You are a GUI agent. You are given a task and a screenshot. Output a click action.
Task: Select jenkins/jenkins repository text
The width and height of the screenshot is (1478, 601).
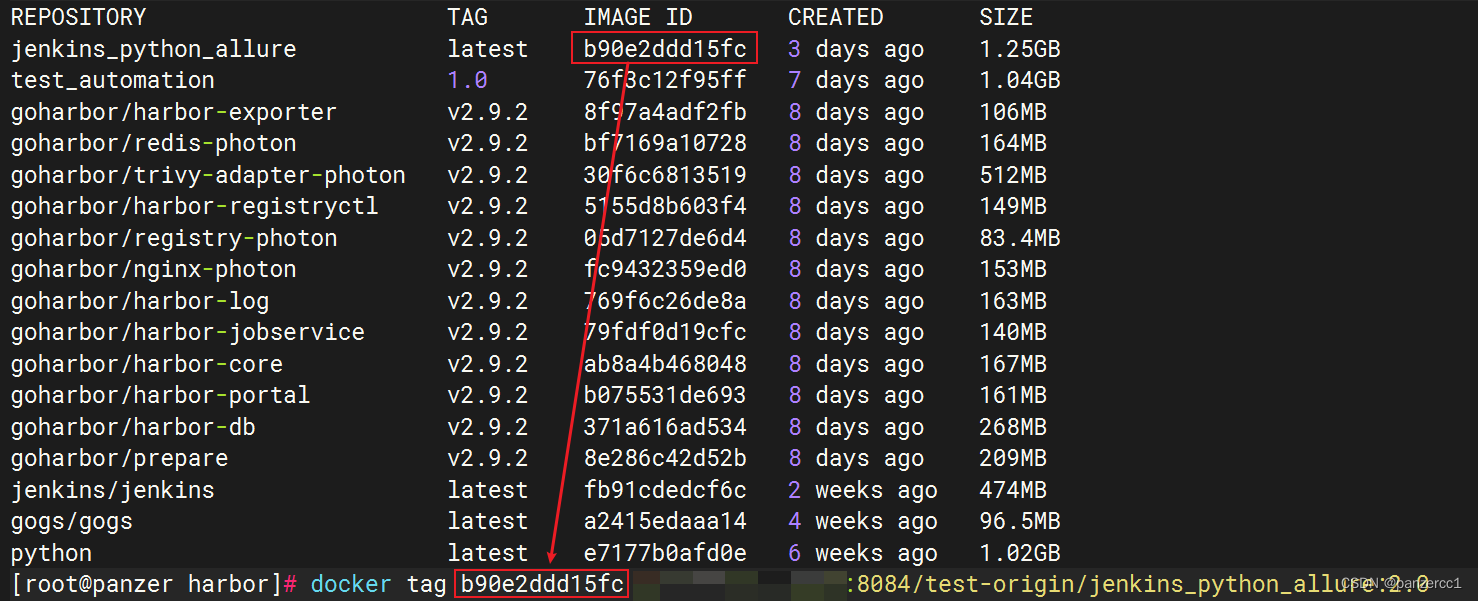[112, 490]
